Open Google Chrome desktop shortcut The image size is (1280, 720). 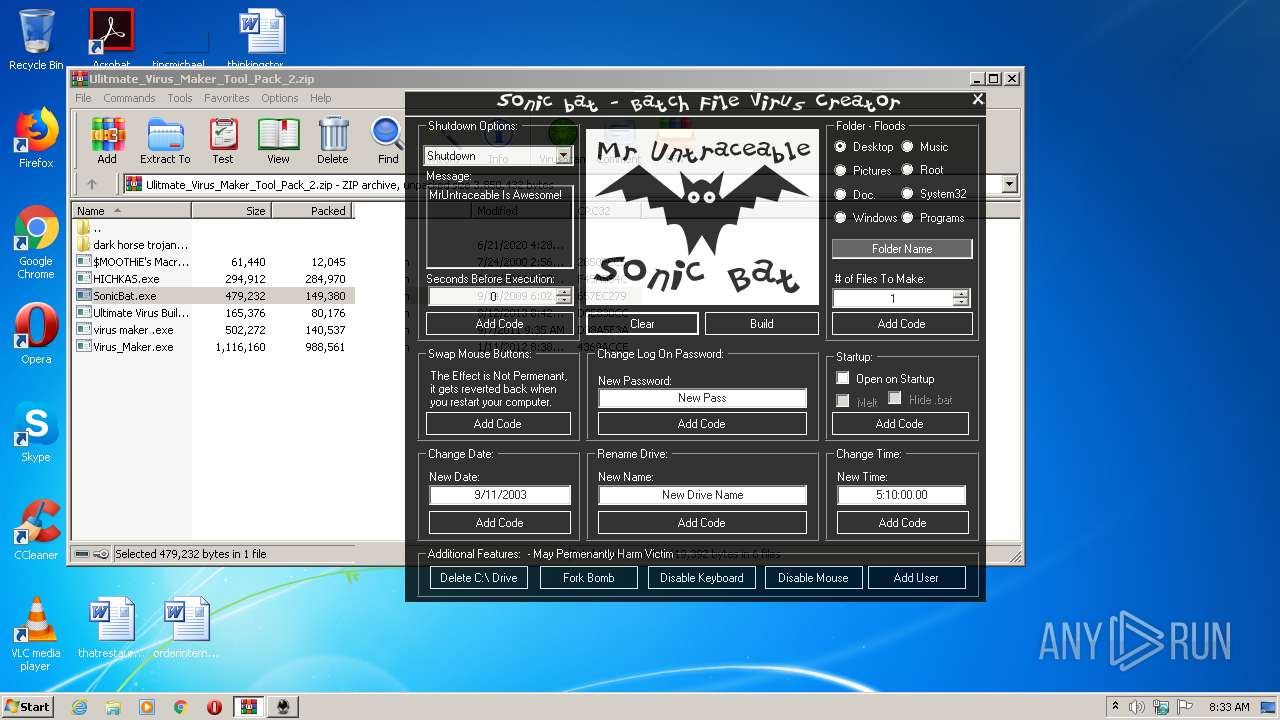[x=36, y=242]
